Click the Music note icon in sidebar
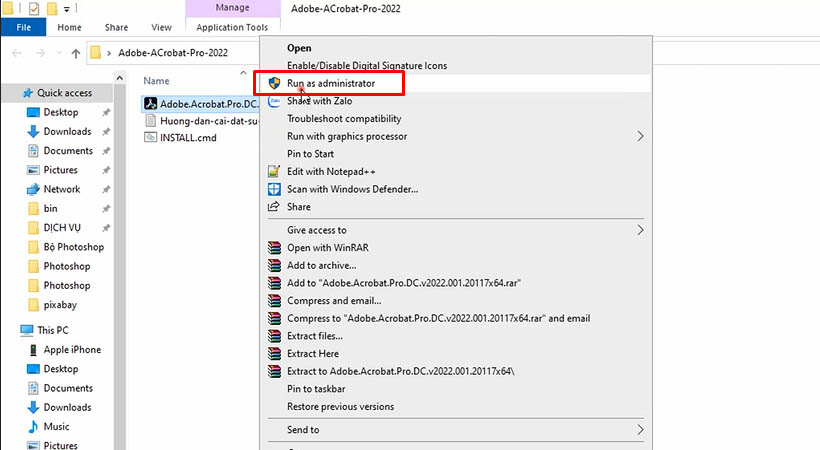Image resolution: width=820 pixels, height=450 pixels. point(33,426)
